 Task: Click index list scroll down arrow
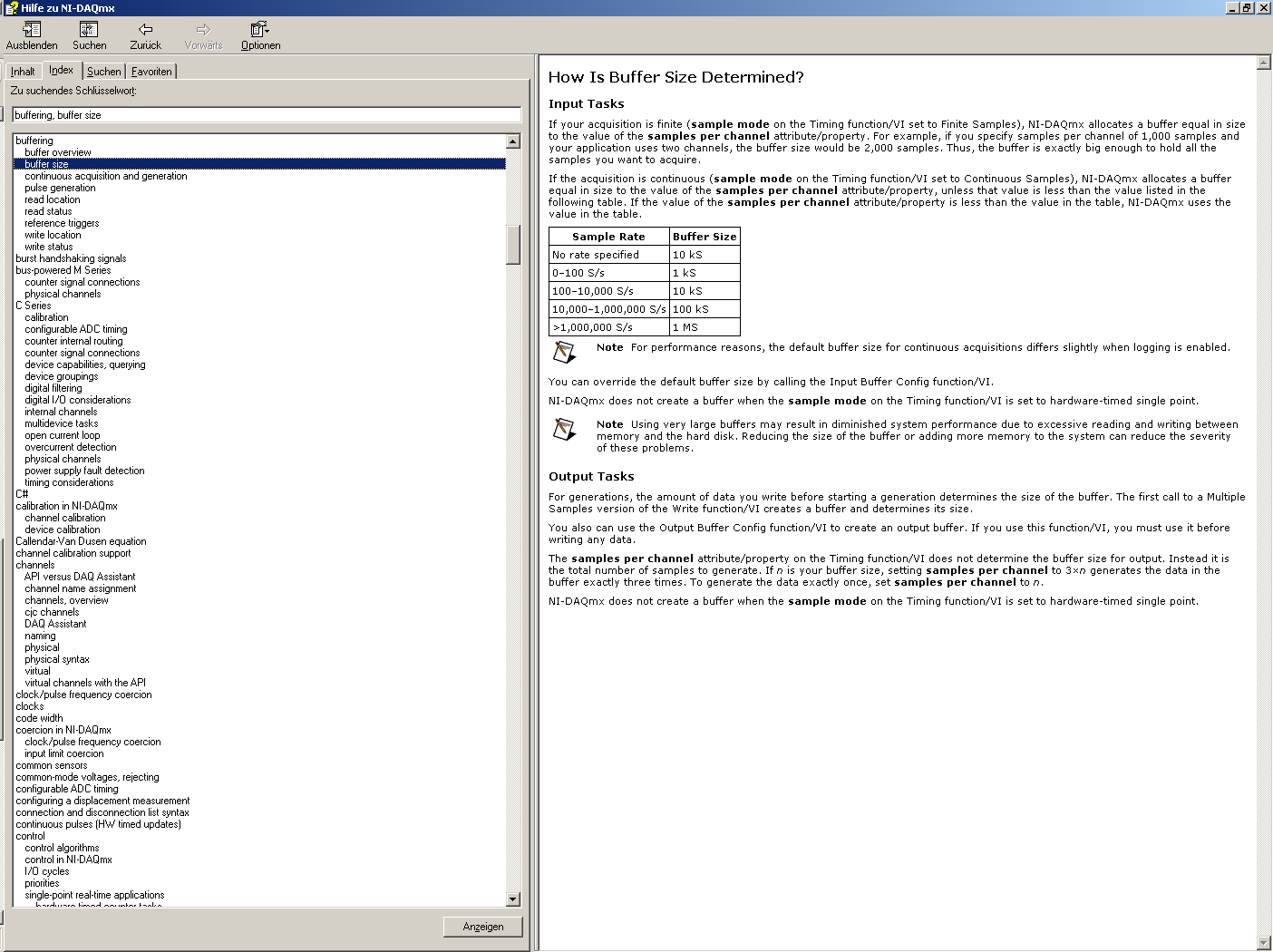(513, 899)
